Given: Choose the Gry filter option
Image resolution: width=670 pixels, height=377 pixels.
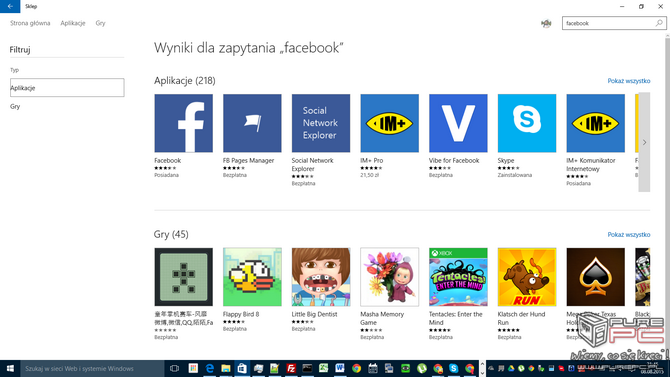Looking at the screenshot, I should coord(15,106).
